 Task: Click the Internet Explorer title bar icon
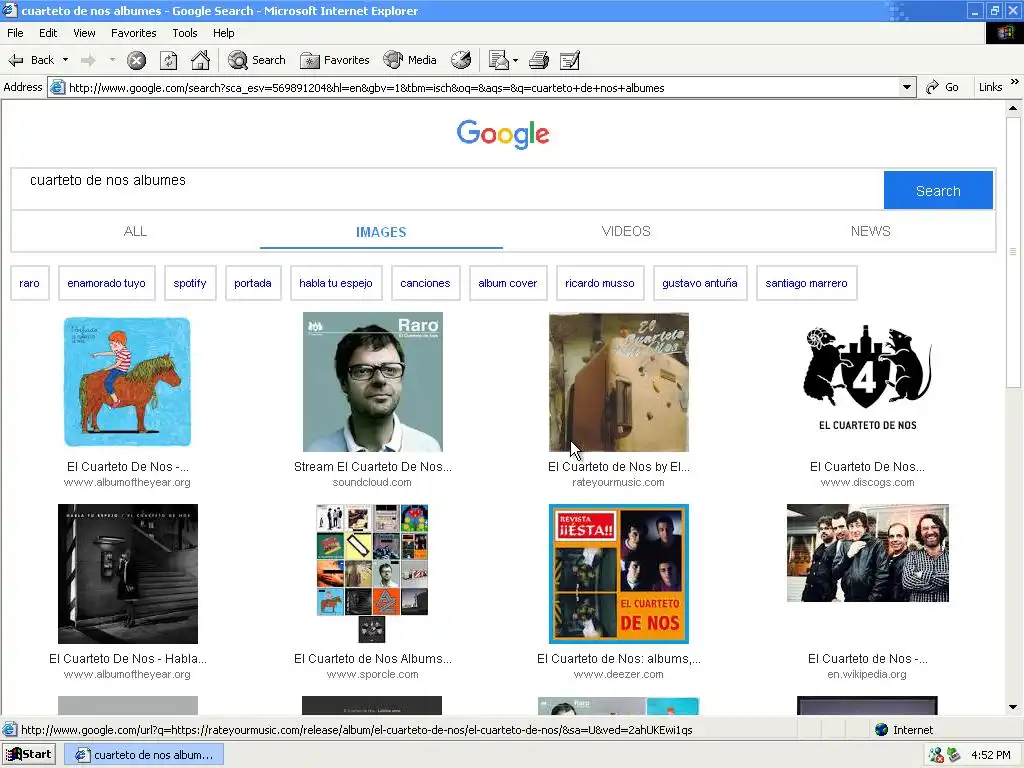pos(9,10)
